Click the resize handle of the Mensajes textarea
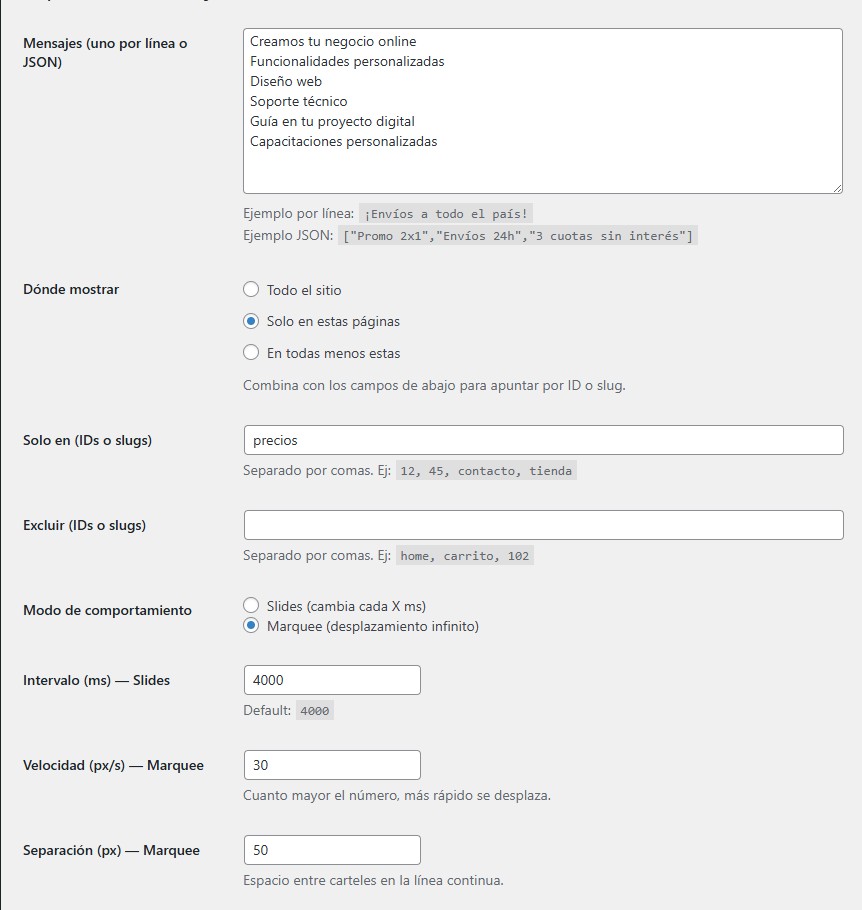 click(838, 188)
